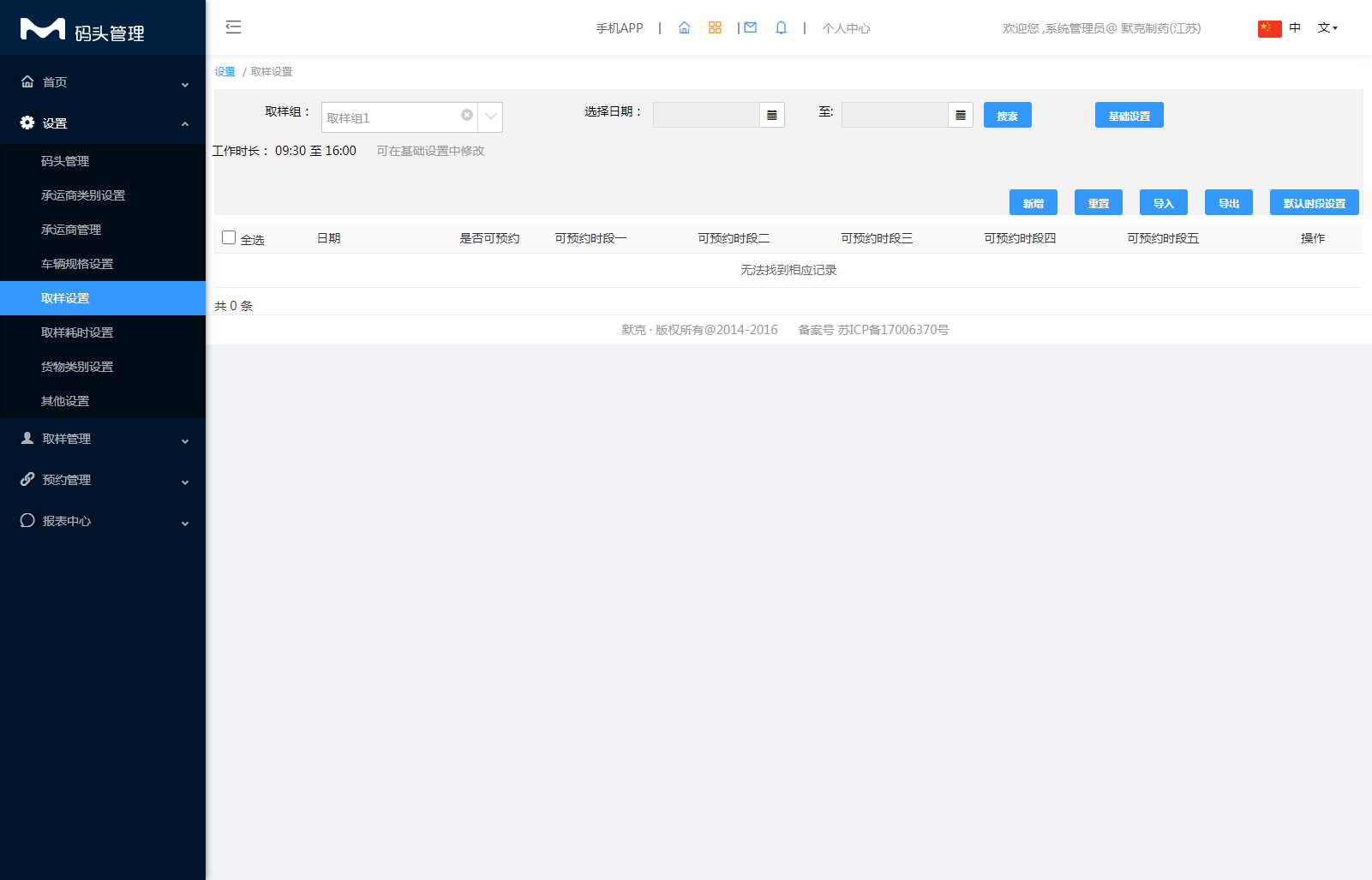The height and width of the screenshot is (880, 1372).
Task: Expand the 首页 sidebar menu chevron
Action: (185, 85)
